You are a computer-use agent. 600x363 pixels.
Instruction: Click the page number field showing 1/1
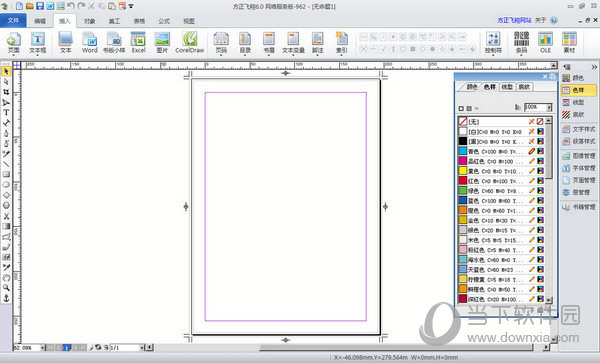coord(124,348)
